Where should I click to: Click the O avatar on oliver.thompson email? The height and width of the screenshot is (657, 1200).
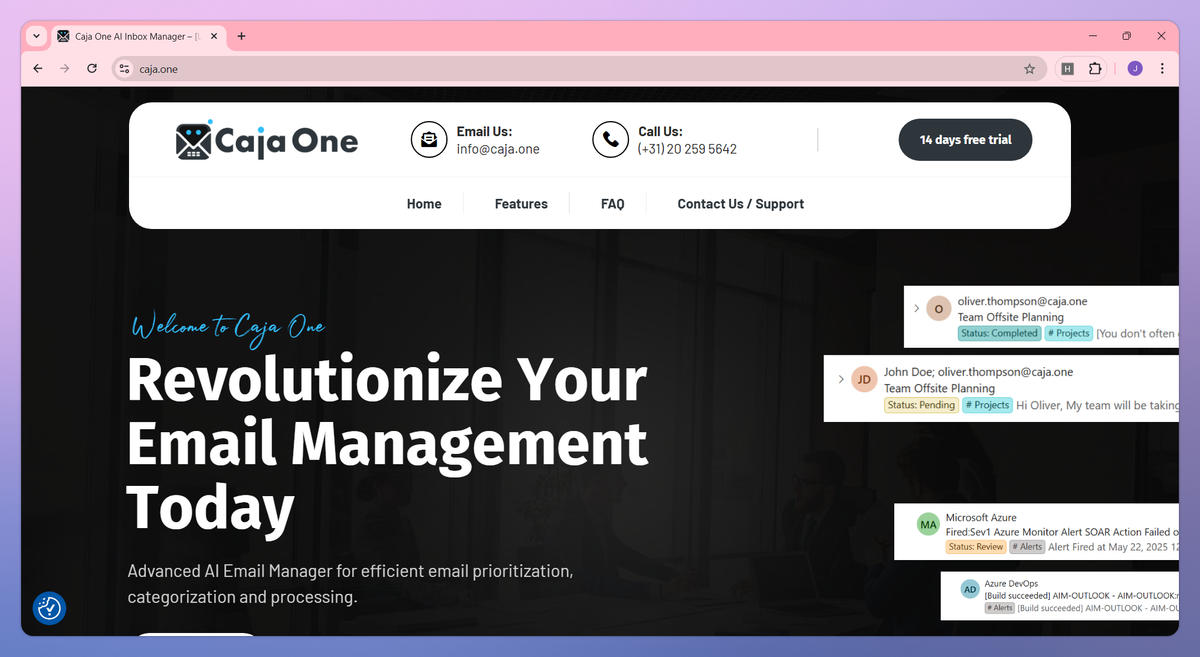click(938, 309)
